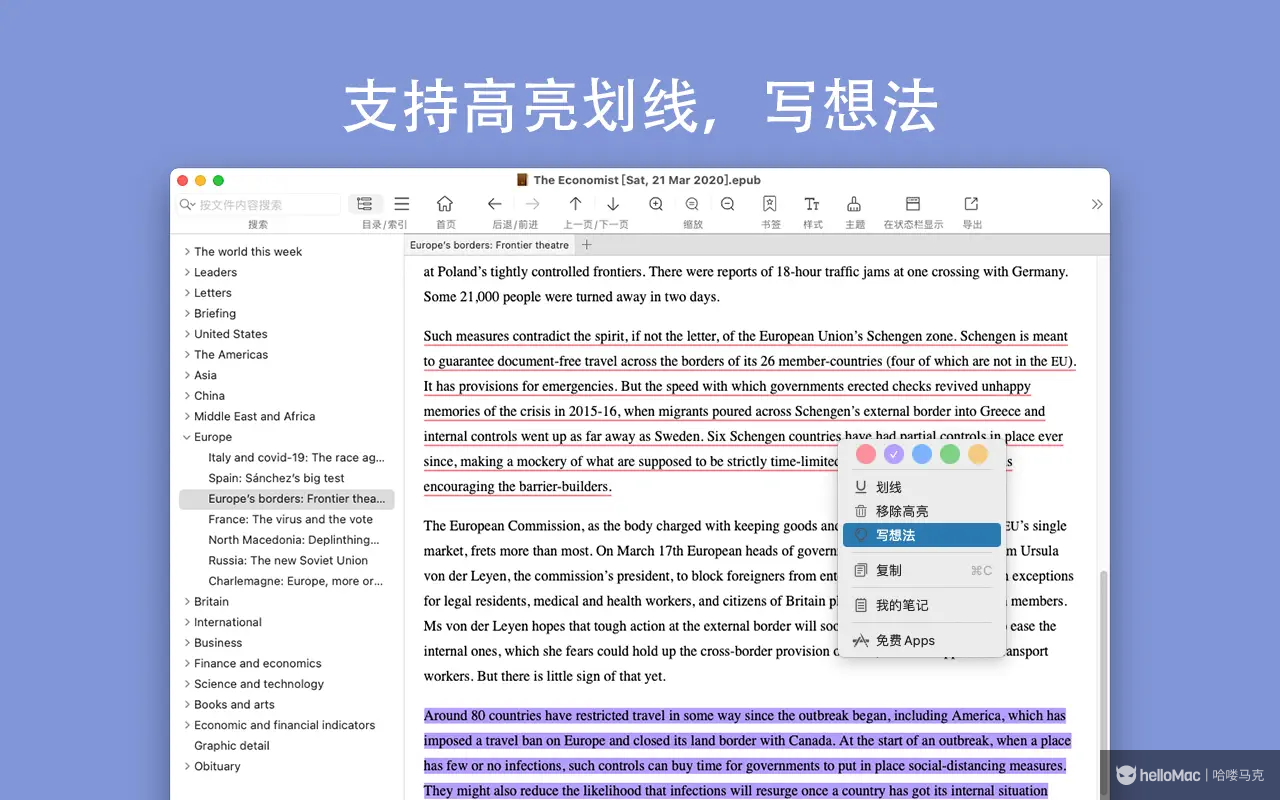The image size is (1280, 800).
Task: Zoom out with the minus magnifier
Action: [x=728, y=204]
